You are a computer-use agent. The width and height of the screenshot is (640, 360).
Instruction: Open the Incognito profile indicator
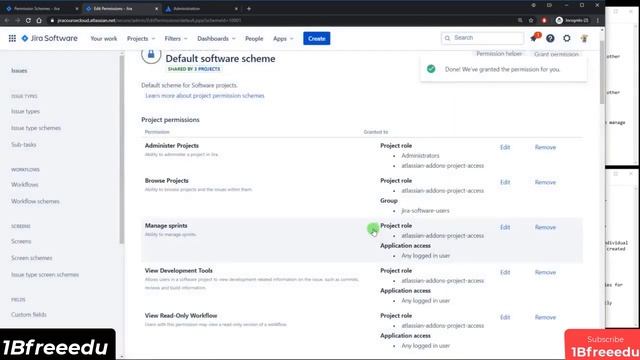point(572,20)
